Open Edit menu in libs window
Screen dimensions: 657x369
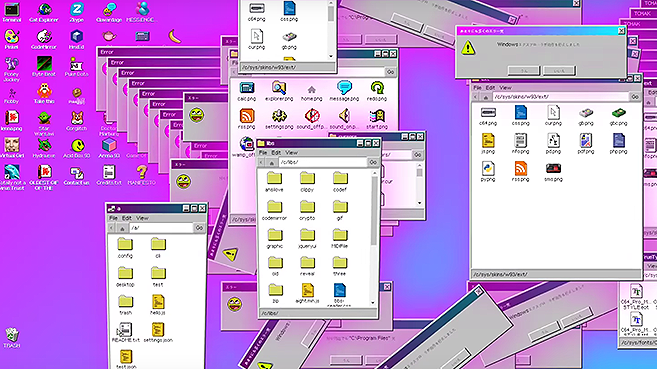276,152
